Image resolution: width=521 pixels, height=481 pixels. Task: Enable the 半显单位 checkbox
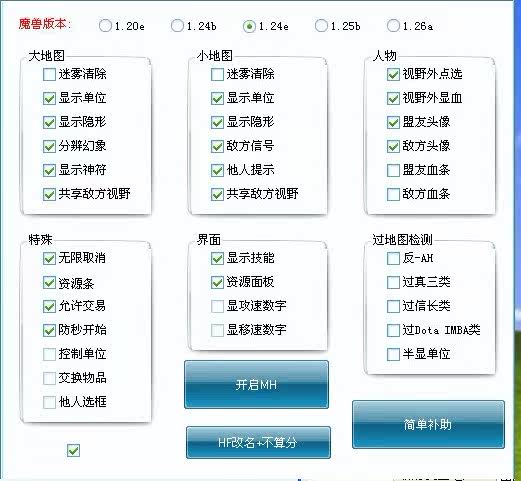pos(393,354)
